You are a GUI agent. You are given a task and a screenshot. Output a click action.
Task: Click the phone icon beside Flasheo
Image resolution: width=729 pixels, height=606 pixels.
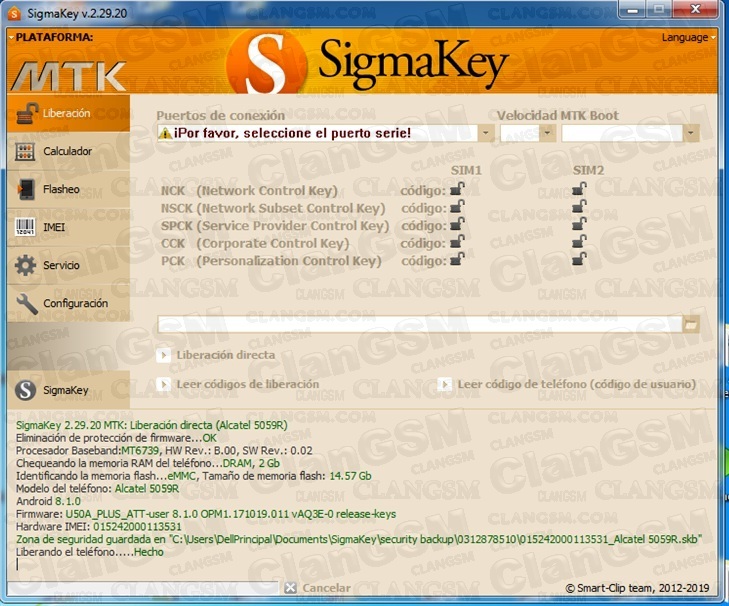26,189
